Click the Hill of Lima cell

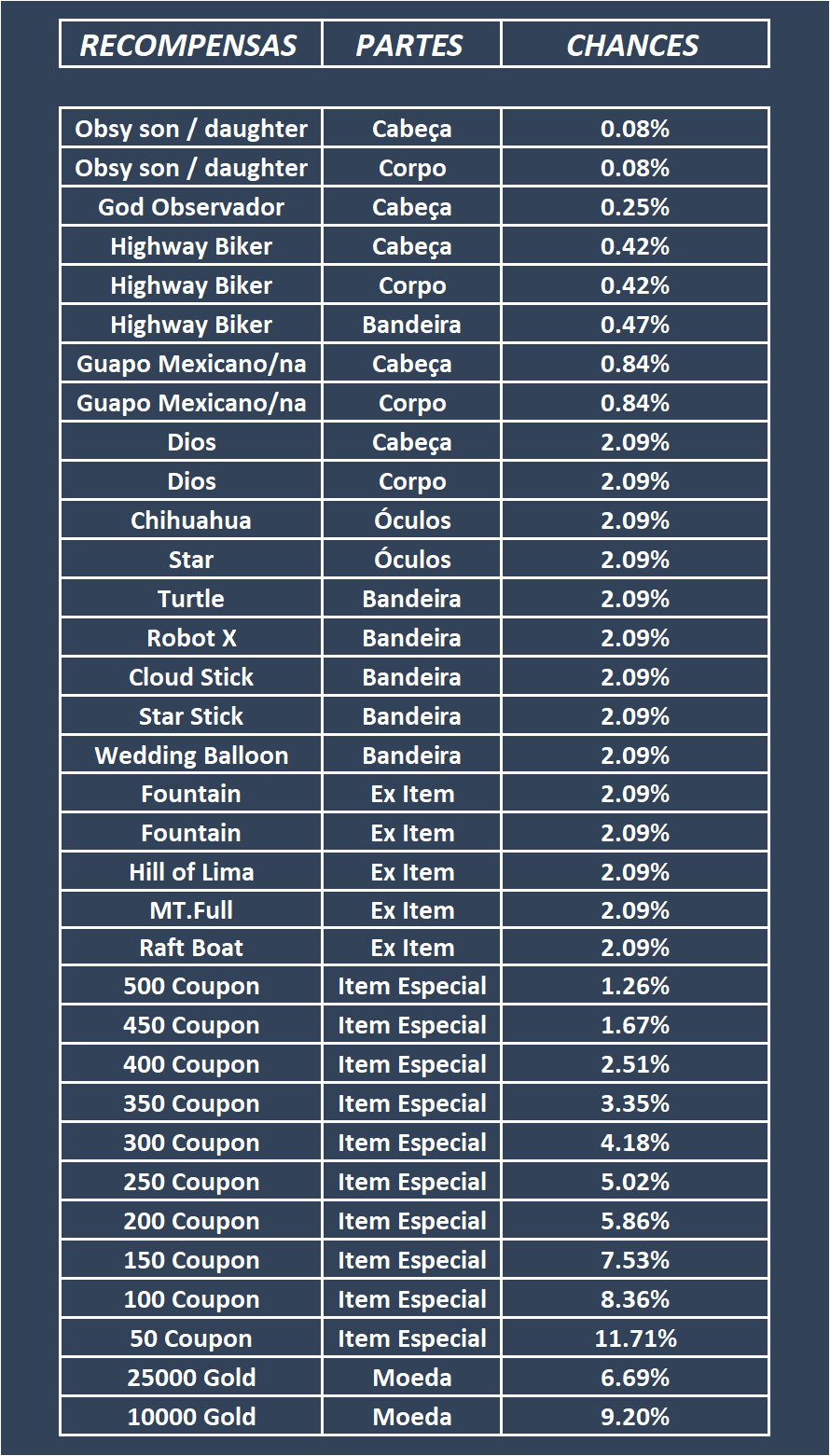click(191, 872)
